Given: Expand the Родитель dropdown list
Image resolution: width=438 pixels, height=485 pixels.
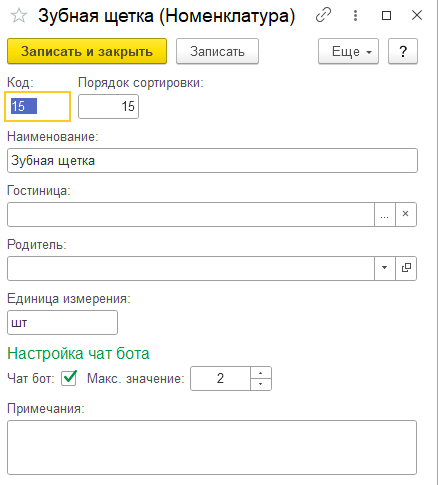Looking at the screenshot, I should coord(385,268).
